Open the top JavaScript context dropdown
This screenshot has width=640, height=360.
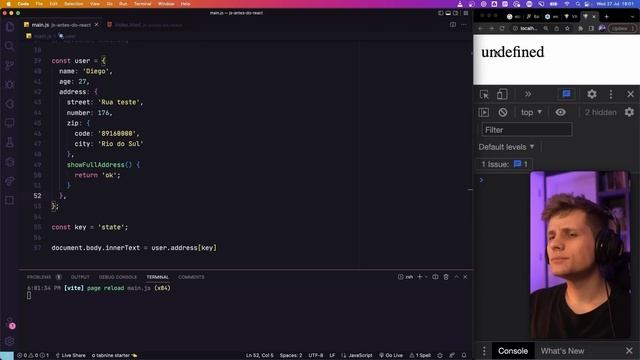531,112
